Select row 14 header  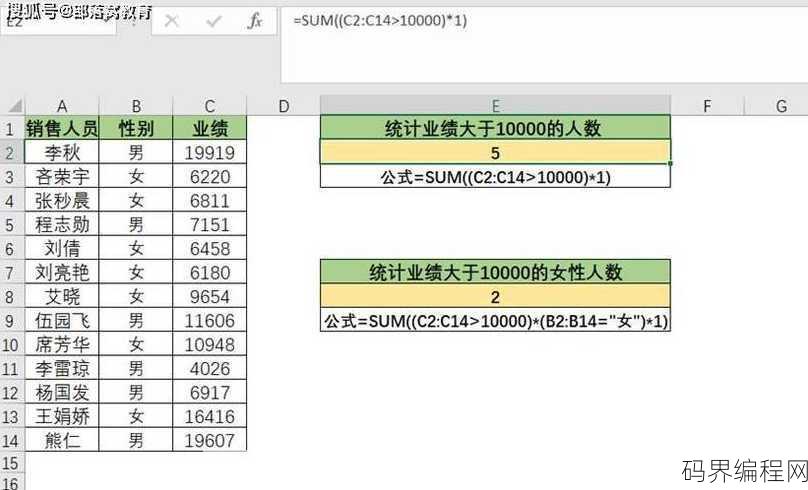pos(11,441)
